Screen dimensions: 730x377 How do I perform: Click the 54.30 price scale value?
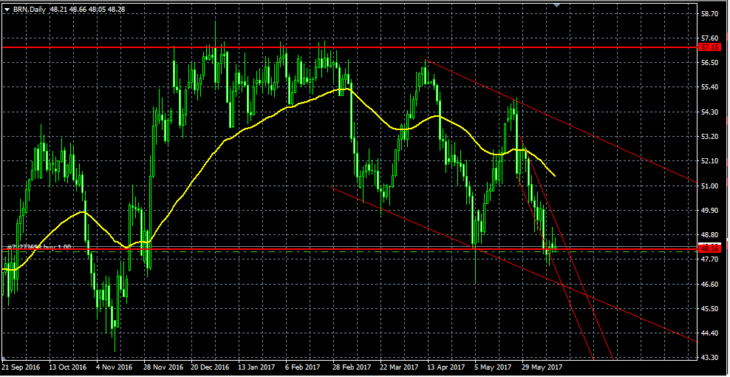710,112
